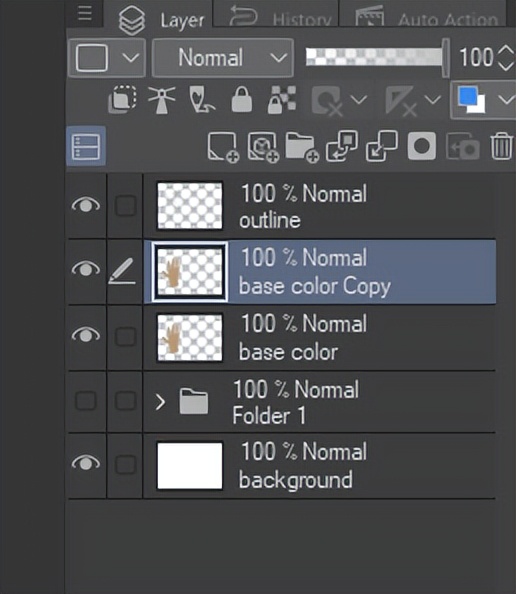The image size is (516, 594).
Task: Expand Folder 1 with the chevron
Action: pyautogui.click(x=160, y=402)
